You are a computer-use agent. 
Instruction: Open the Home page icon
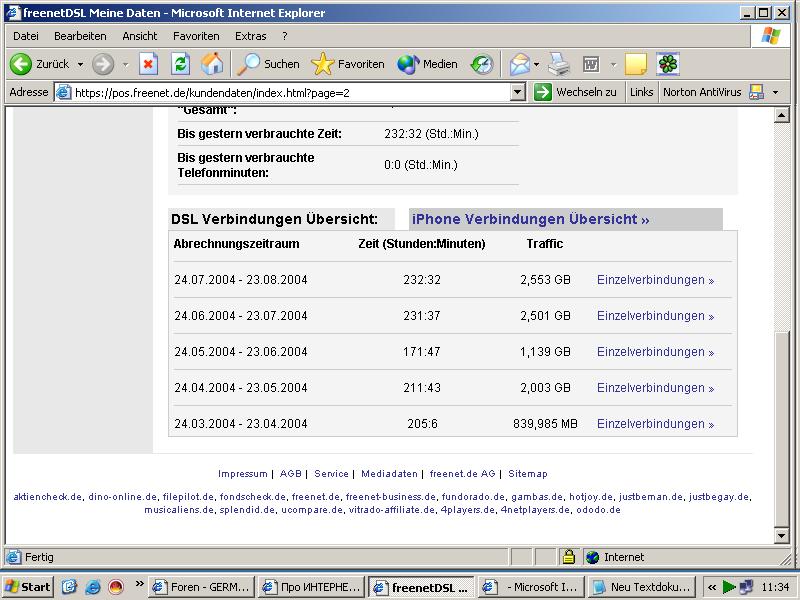coord(212,64)
